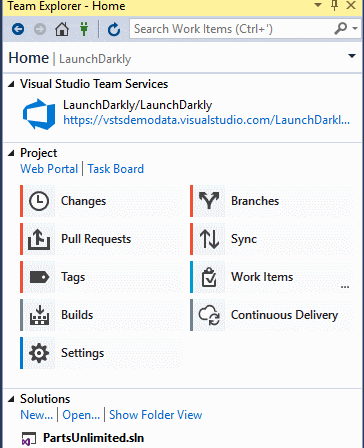This screenshot has height=448, width=364.
Task: Open the Team Explorer window options arrow
Action: [x=318, y=5]
